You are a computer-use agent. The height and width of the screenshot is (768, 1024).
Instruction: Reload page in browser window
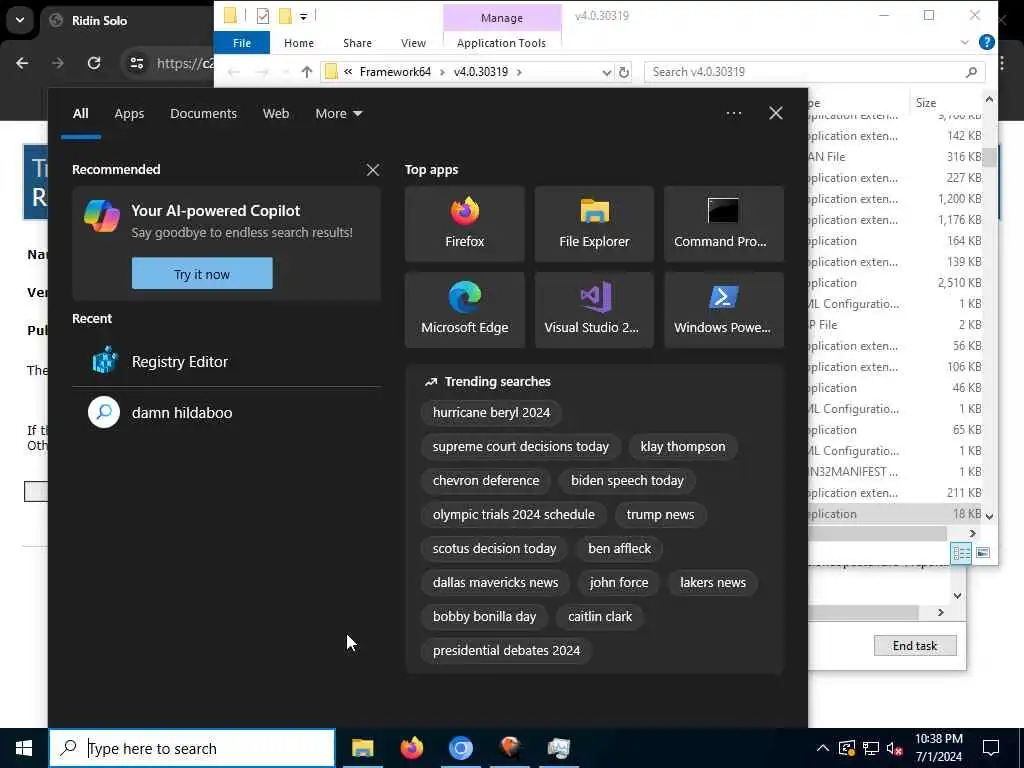tap(94, 63)
